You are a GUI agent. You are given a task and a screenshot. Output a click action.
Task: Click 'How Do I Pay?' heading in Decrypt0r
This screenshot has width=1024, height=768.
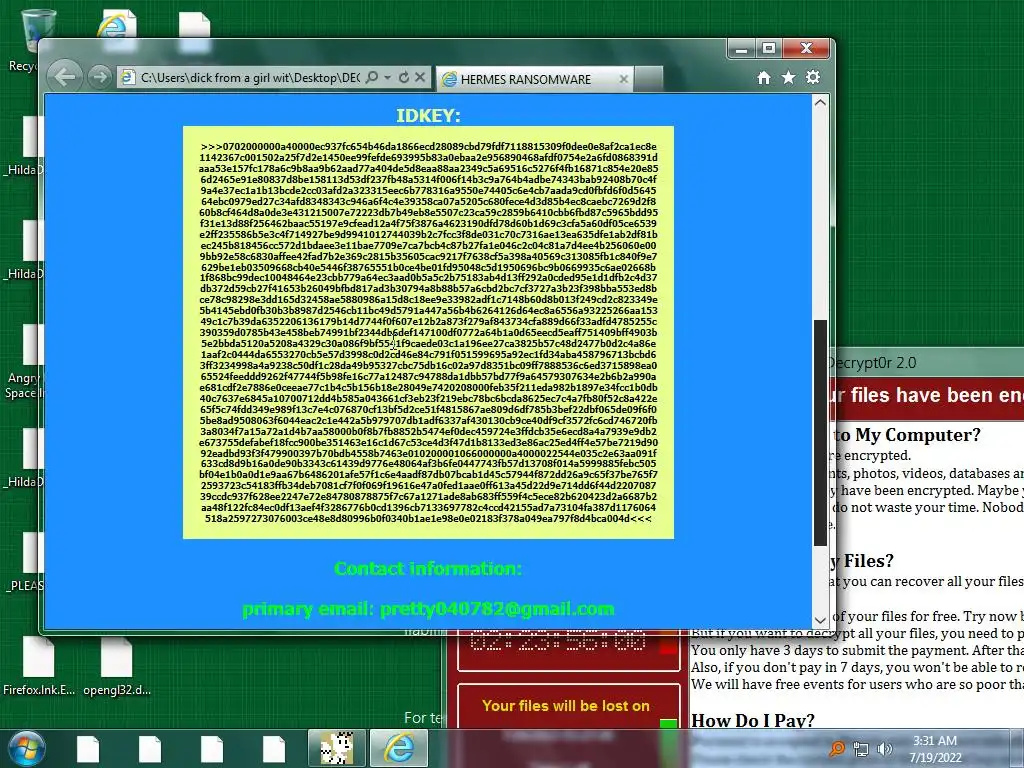coord(752,720)
